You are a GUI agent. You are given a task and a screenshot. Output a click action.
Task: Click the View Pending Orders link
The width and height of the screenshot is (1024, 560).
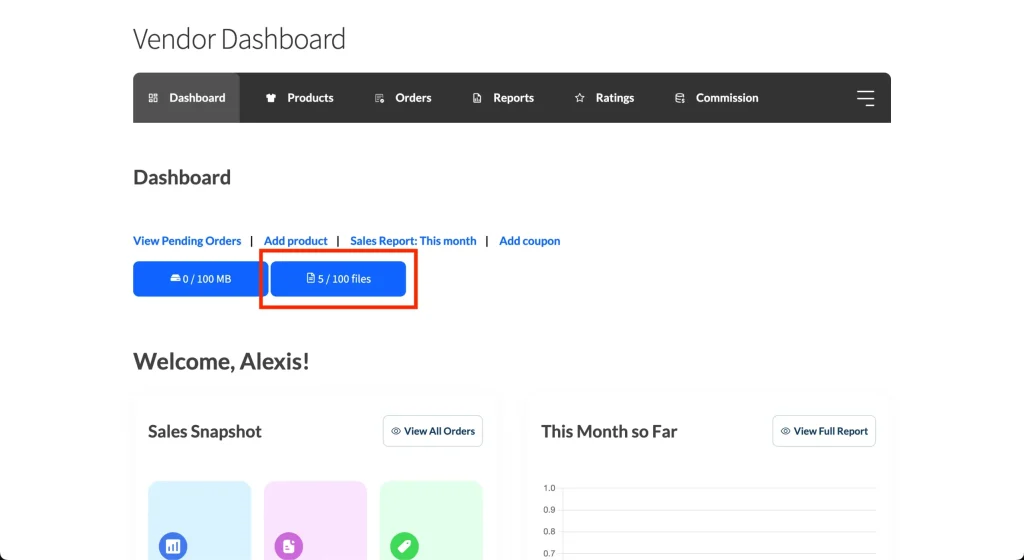(x=187, y=241)
